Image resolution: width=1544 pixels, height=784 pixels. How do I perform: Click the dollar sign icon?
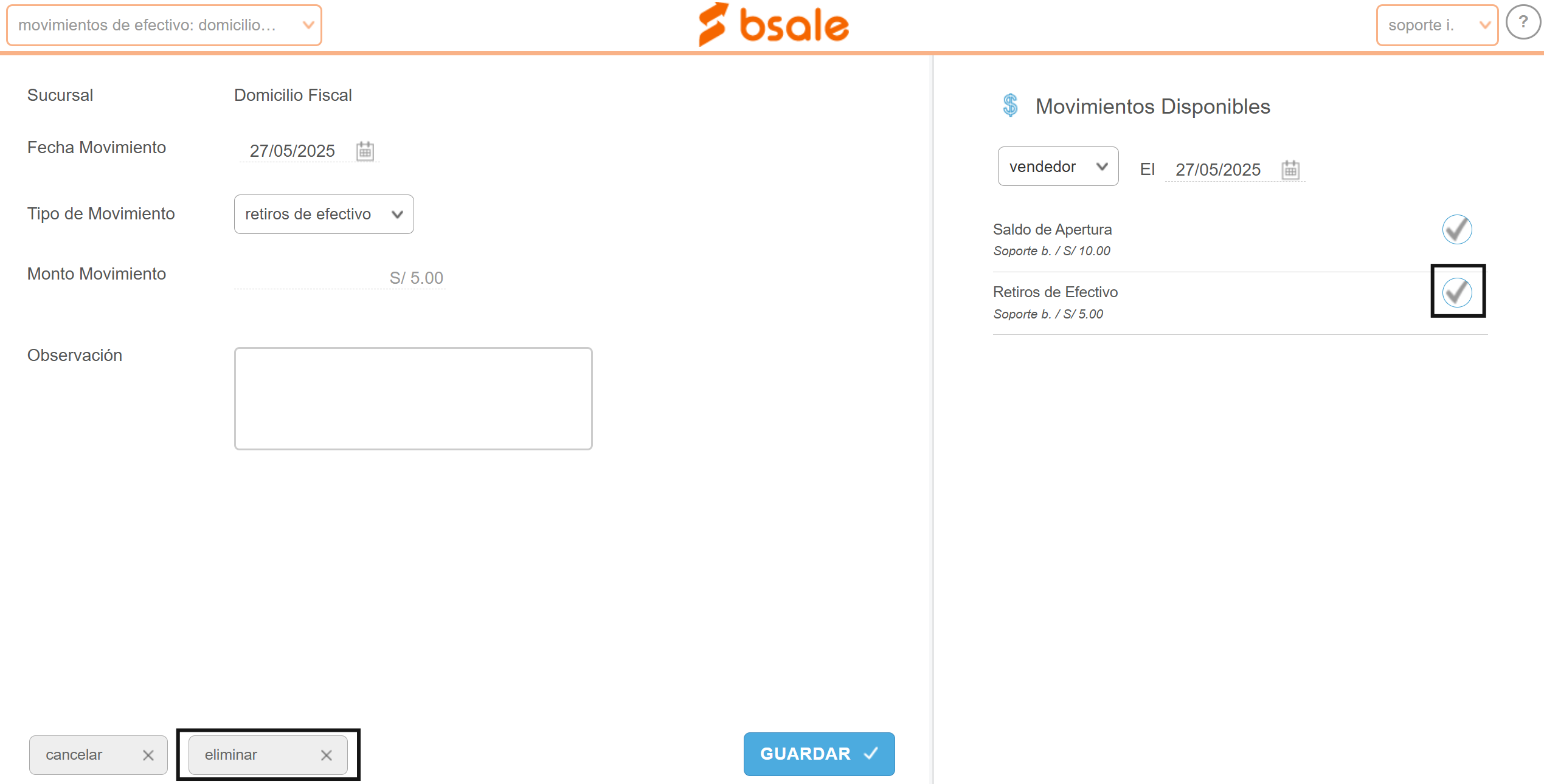pyautogui.click(x=1011, y=105)
